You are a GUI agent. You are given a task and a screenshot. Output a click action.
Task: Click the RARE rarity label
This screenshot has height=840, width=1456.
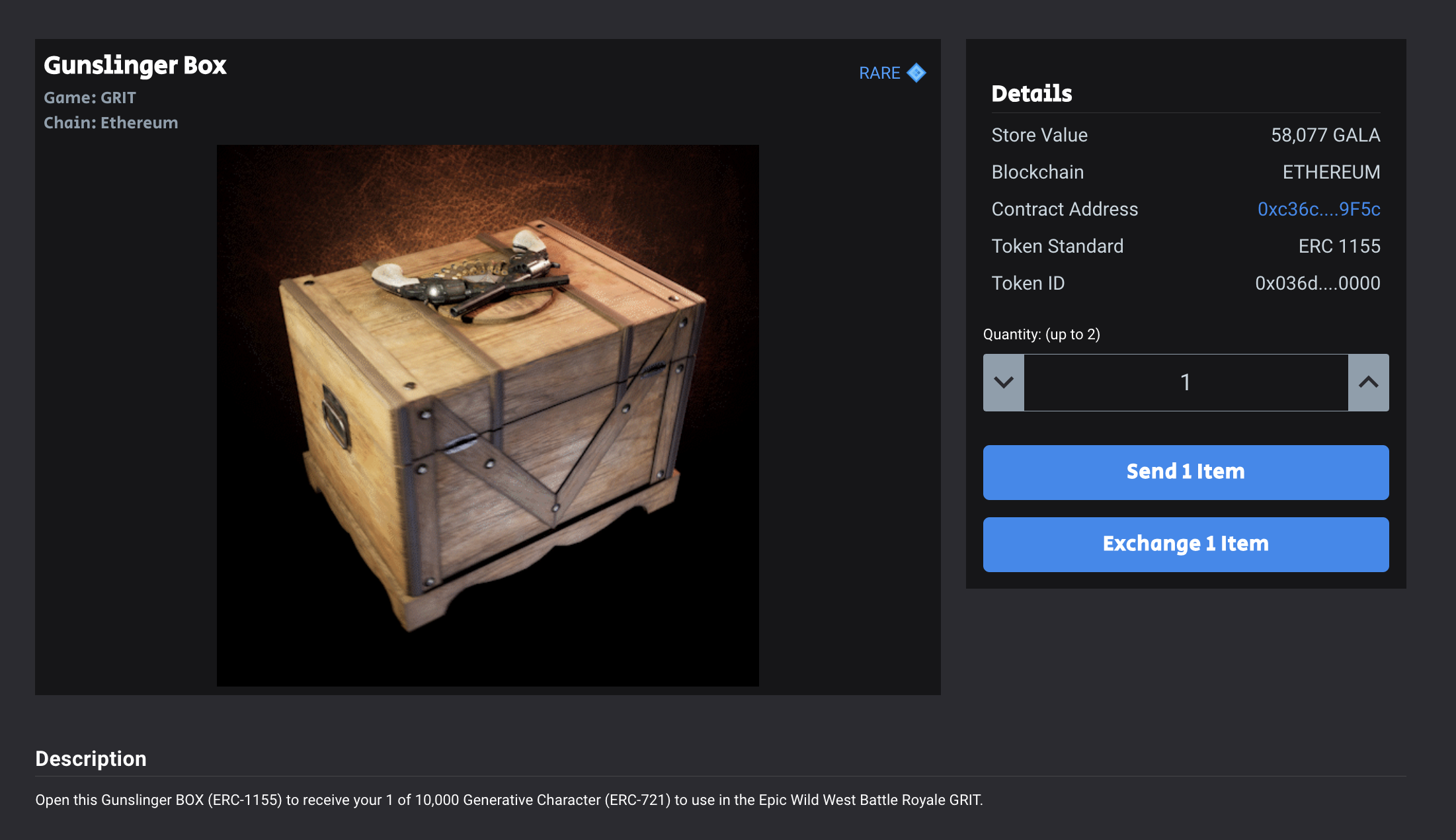879,73
